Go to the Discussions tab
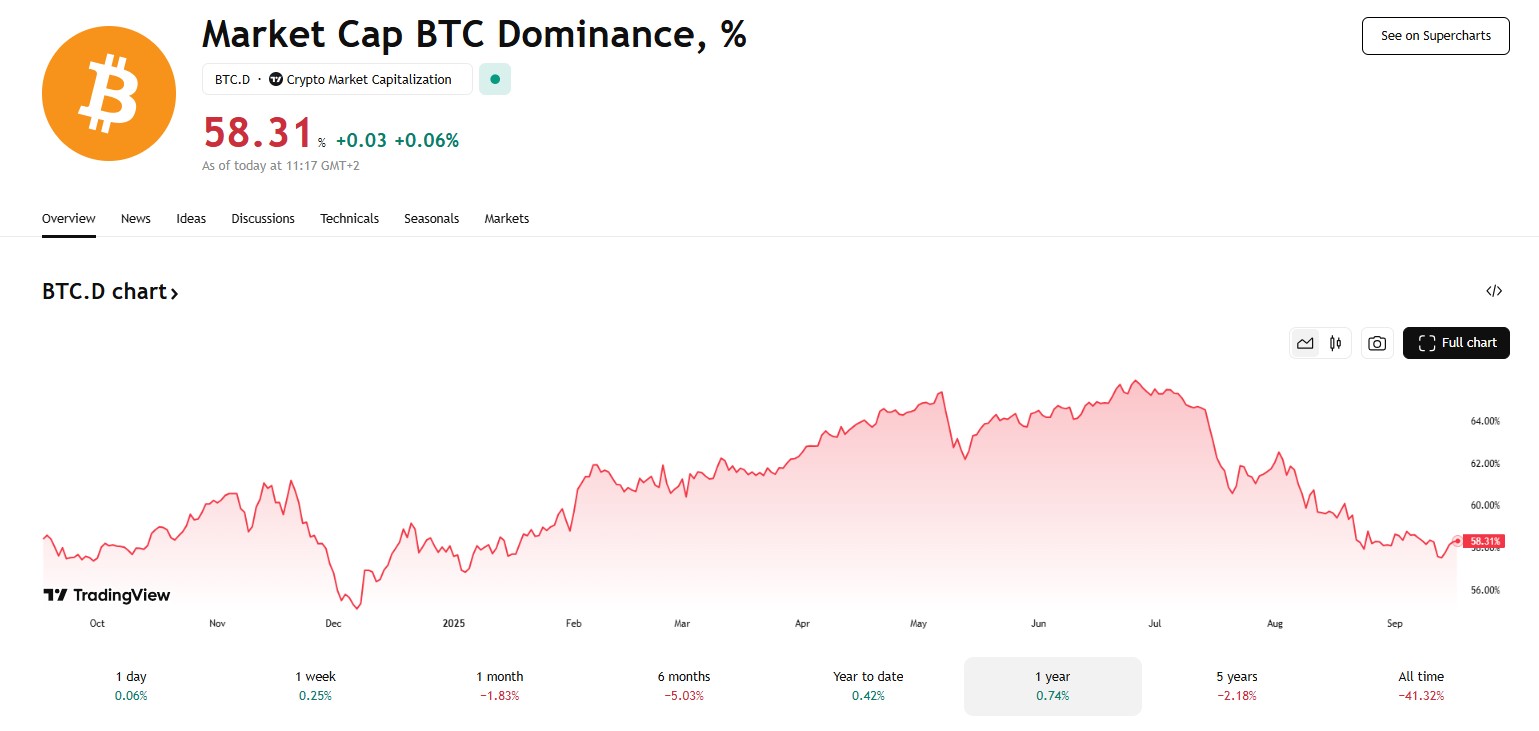The image size is (1539, 731). pyautogui.click(x=263, y=218)
